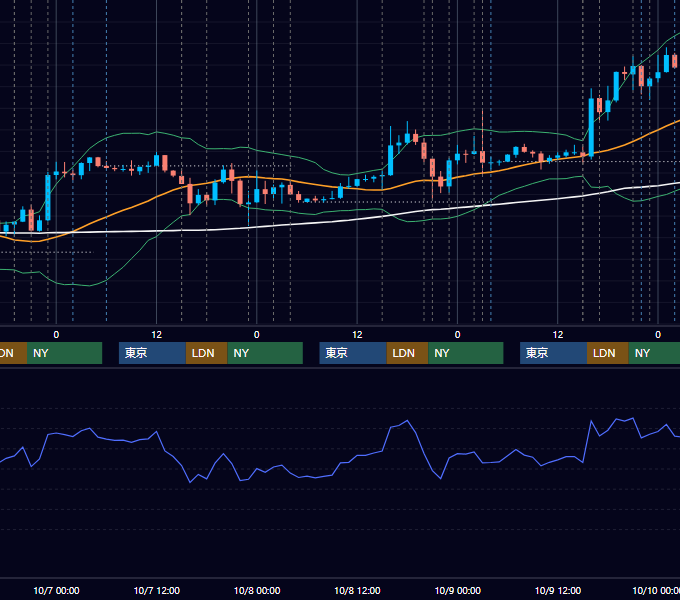
Task: Click the red long-wick candle after 10/9 00:00
Action: click(x=482, y=157)
